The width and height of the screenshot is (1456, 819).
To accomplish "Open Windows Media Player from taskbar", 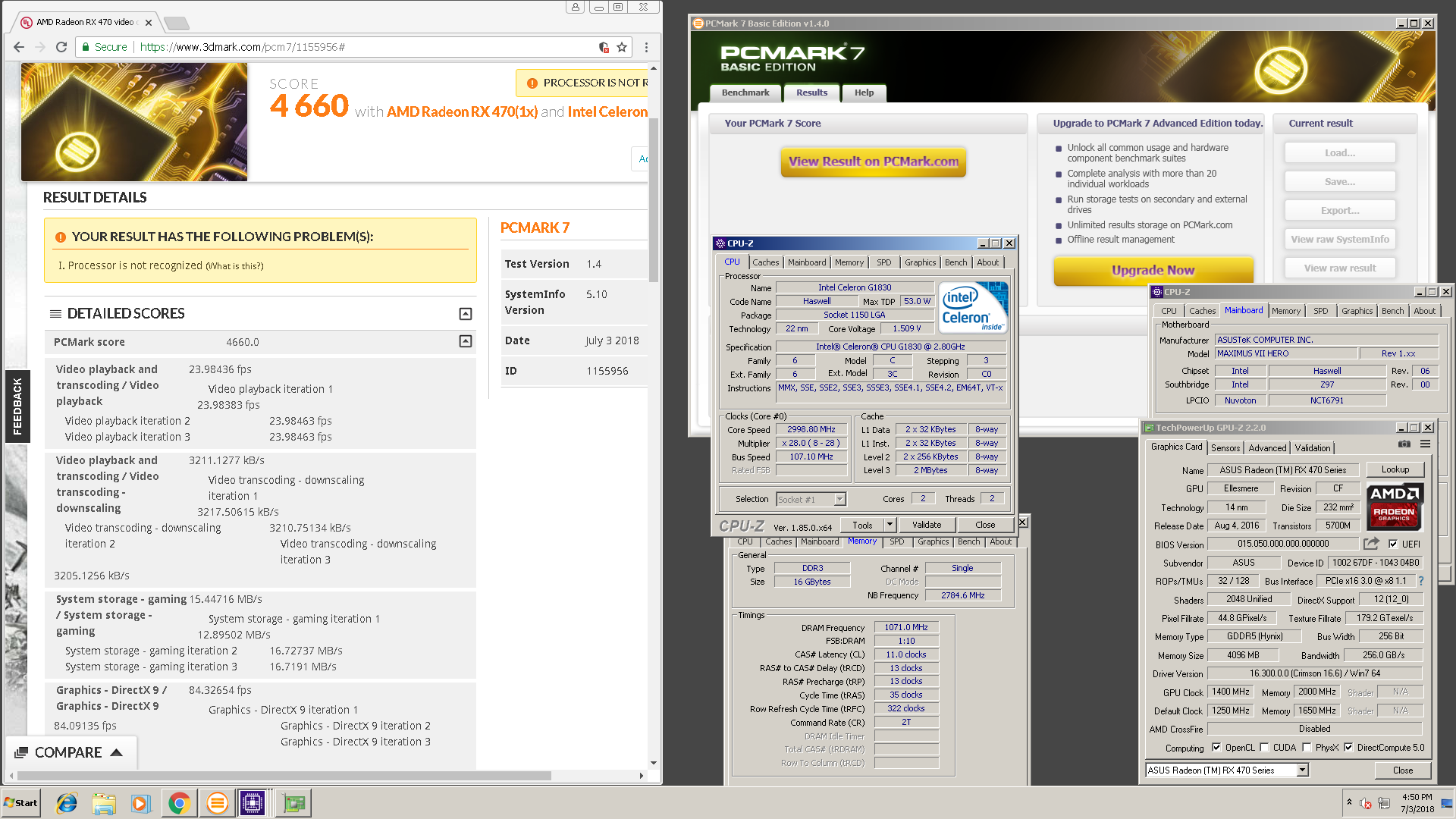I will click(x=141, y=803).
